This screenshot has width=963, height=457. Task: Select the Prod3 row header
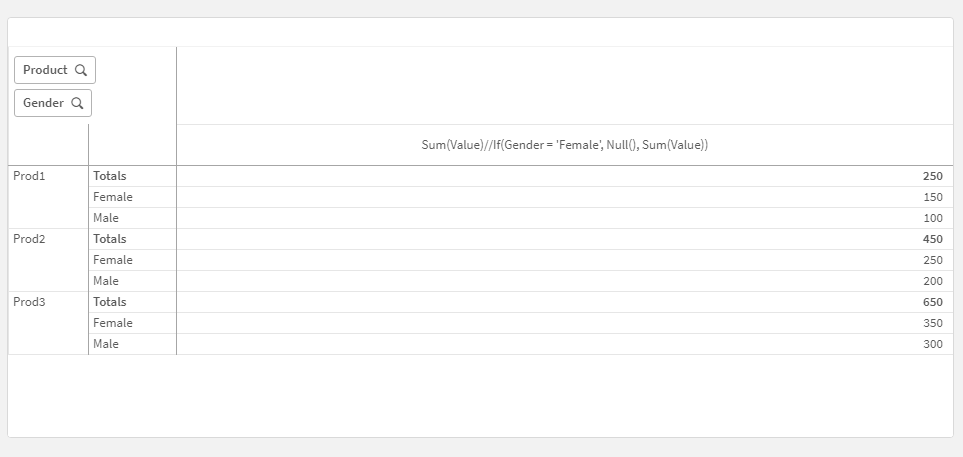pos(30,302)
